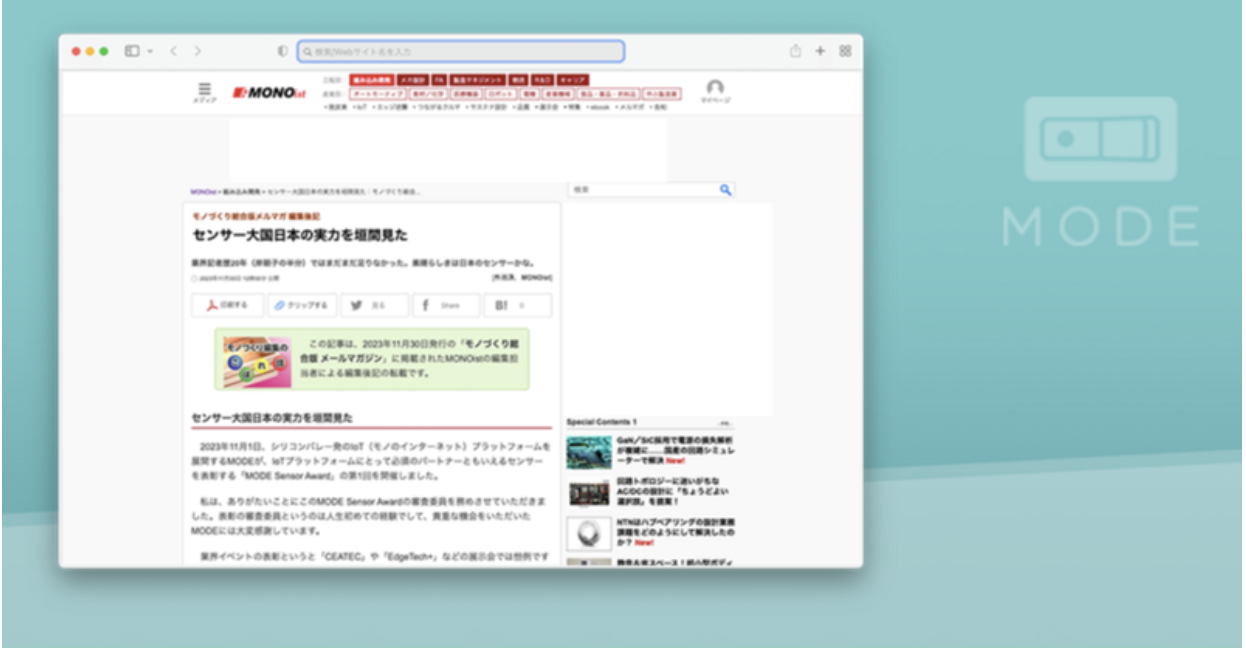1246x648 pixels.
Task: Open the first red category tab
Action: (x=371, y=80)
